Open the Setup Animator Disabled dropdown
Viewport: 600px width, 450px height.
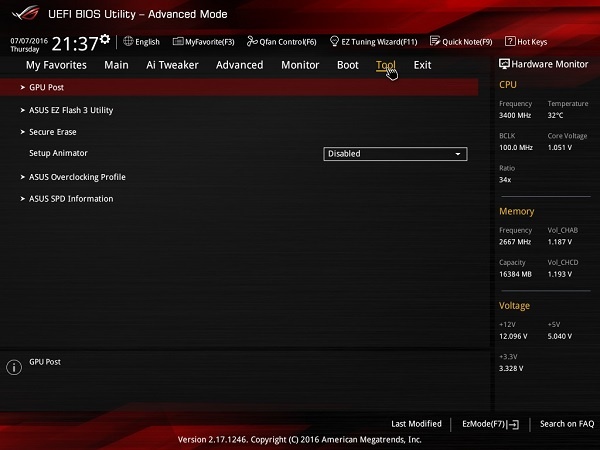395,154
